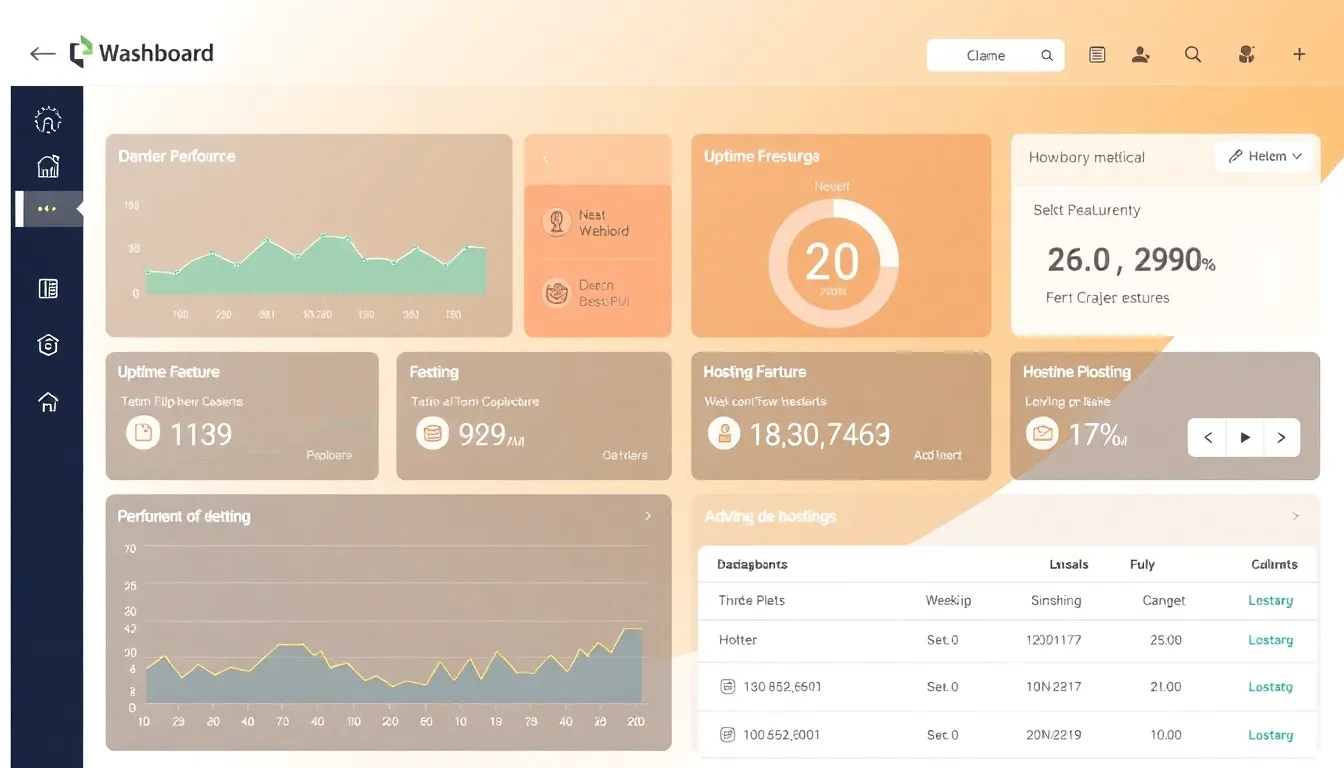This screenshot has width=1344, height=768.
Task: Select the Desch Best PVI menu entry
Action: [x=598, y=294]
